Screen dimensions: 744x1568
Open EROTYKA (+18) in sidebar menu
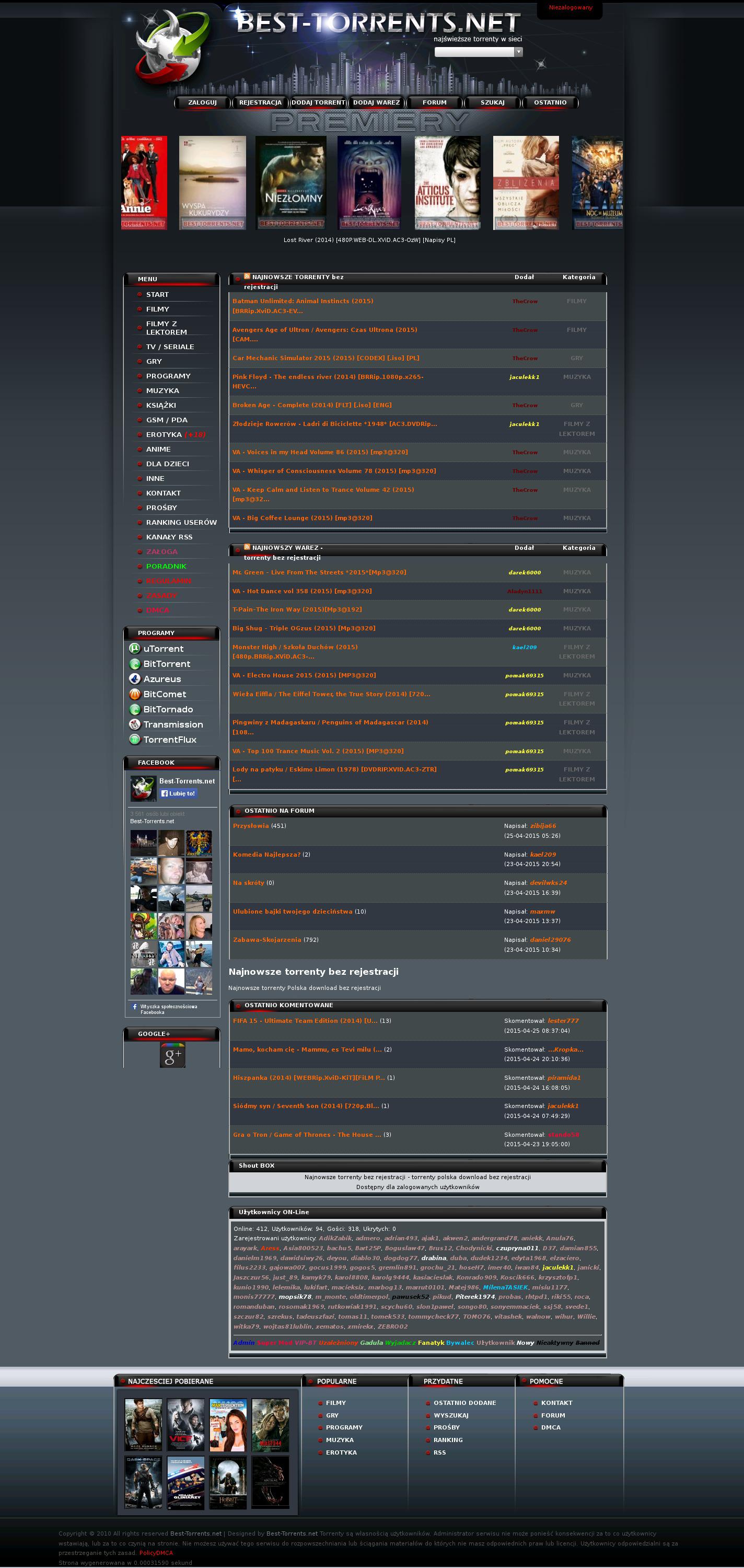tap(176, 435)
